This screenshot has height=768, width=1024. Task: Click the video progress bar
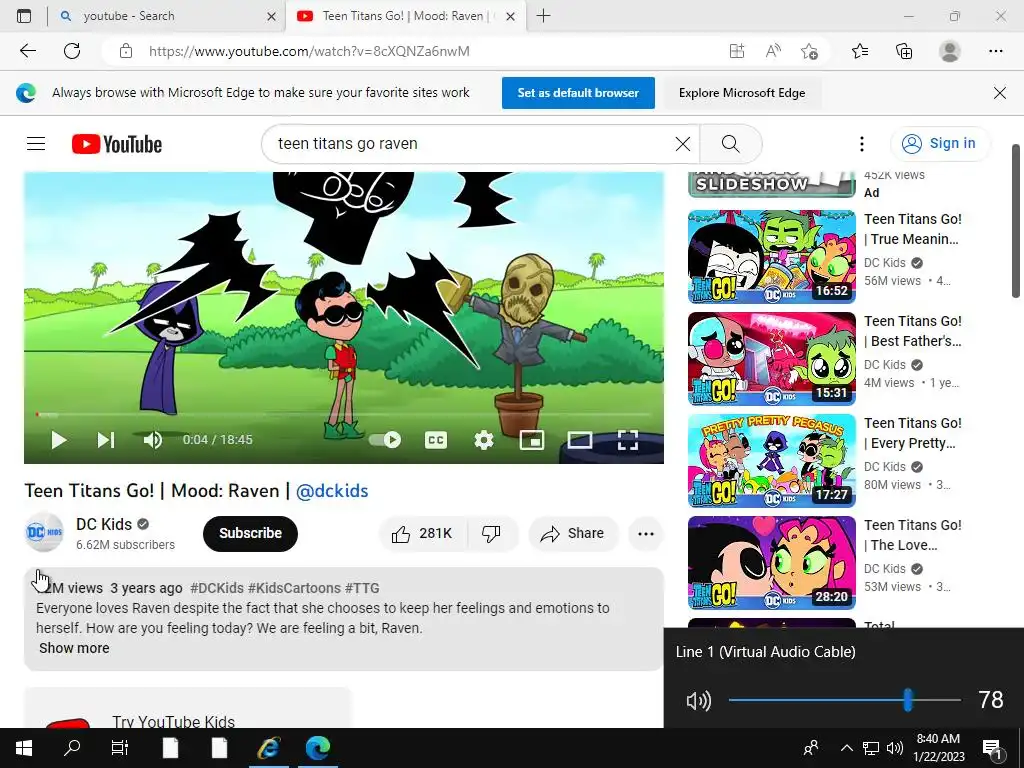coord(344,414)
